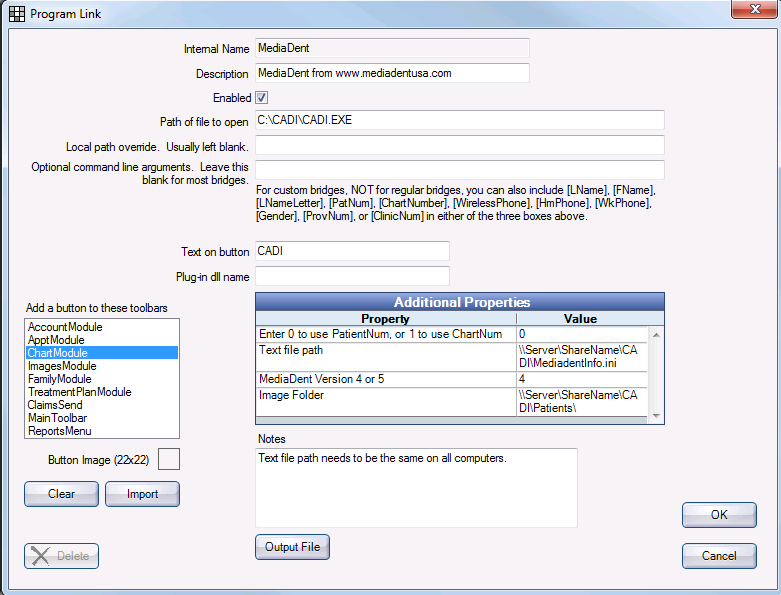Click the Value column header
Image resolution: width=781 pixels, height=595 pixels.
point(581,319)
